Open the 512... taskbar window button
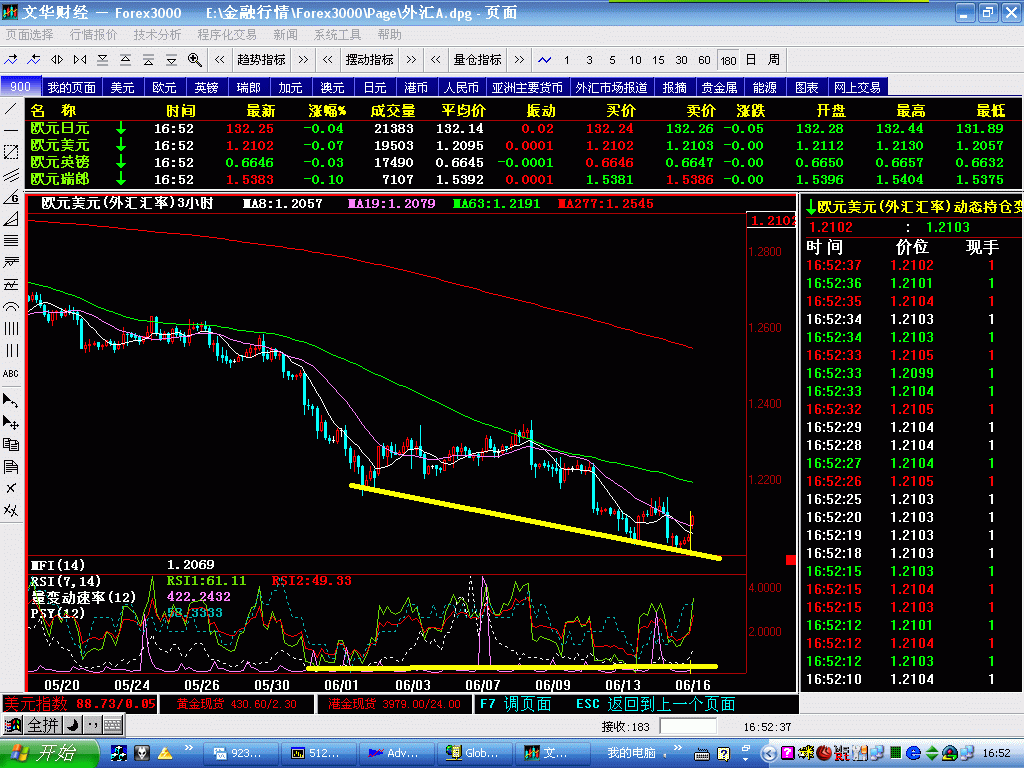1024x768 pixels. [320, 753]
